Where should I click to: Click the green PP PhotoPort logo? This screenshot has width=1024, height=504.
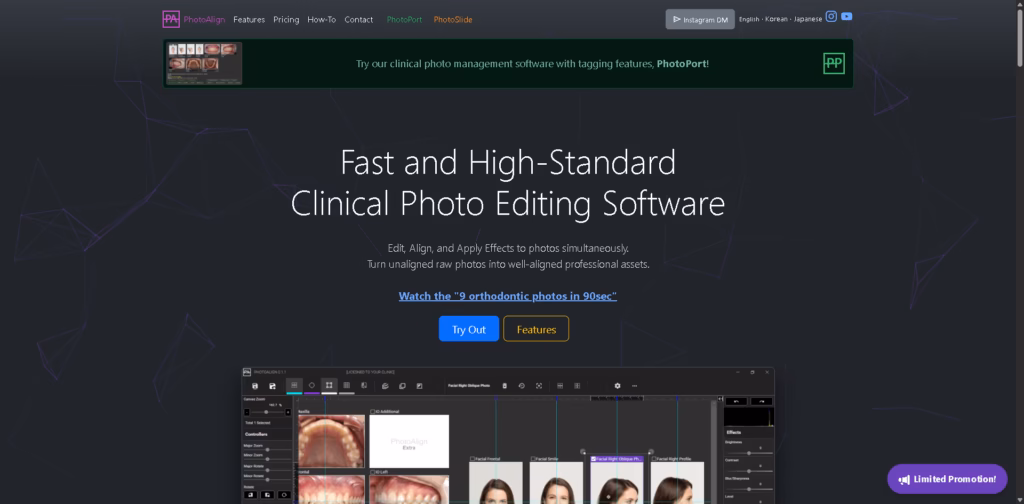tap(834, 63)
